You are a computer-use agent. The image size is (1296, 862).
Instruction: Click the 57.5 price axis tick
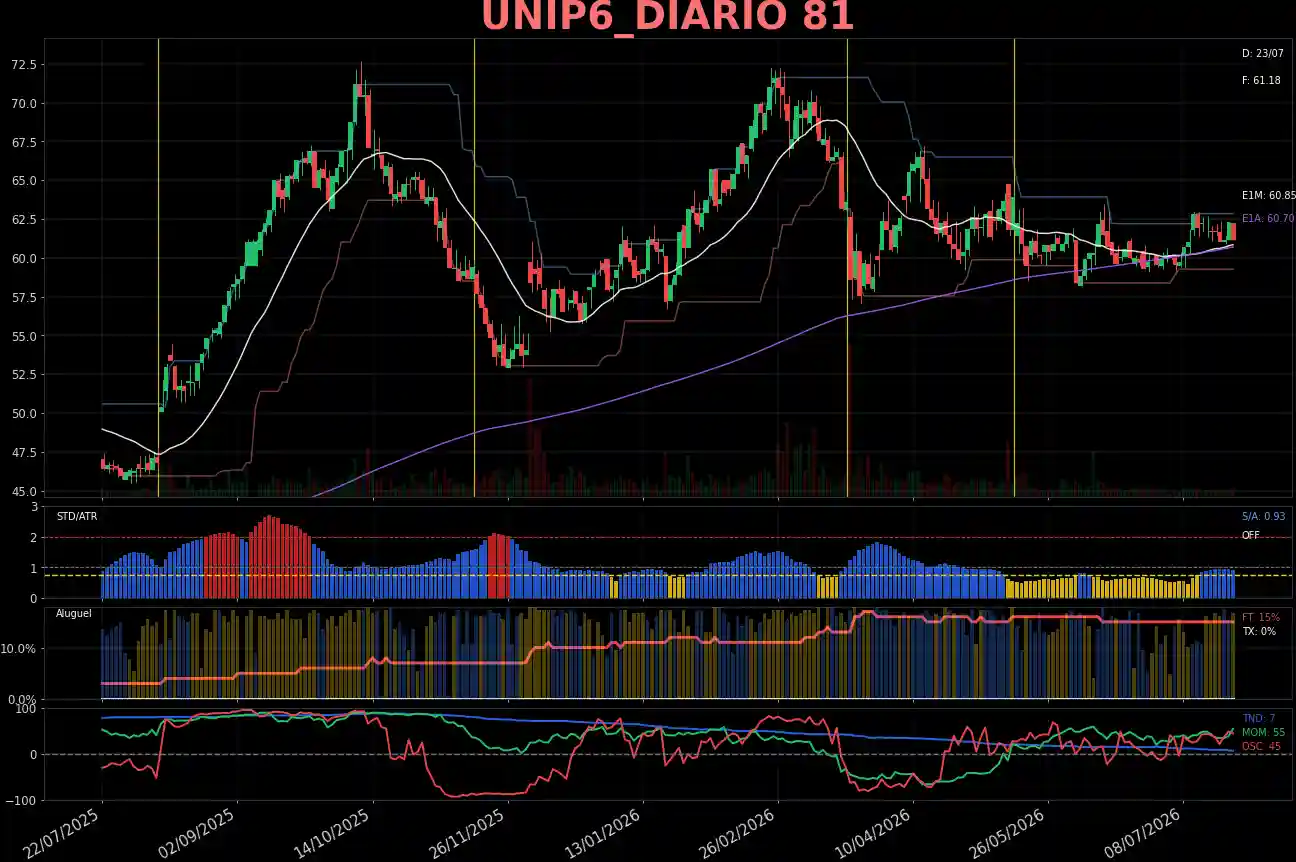tap(24, 297)
